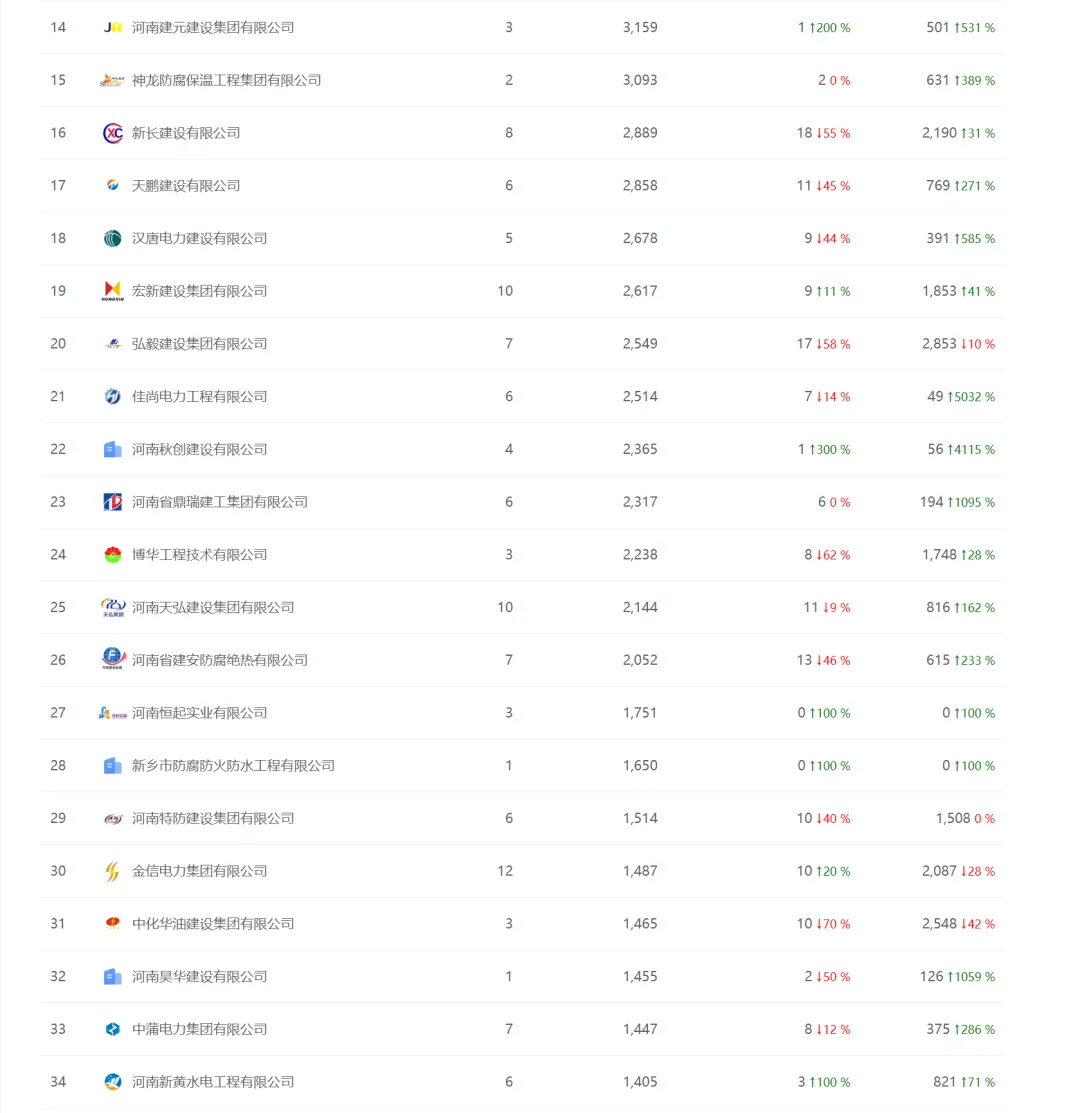Viewport: 1080px width, 1113px height.
Task: Select company name 汉唐电力建设有限公司
Action: (199, 238)
